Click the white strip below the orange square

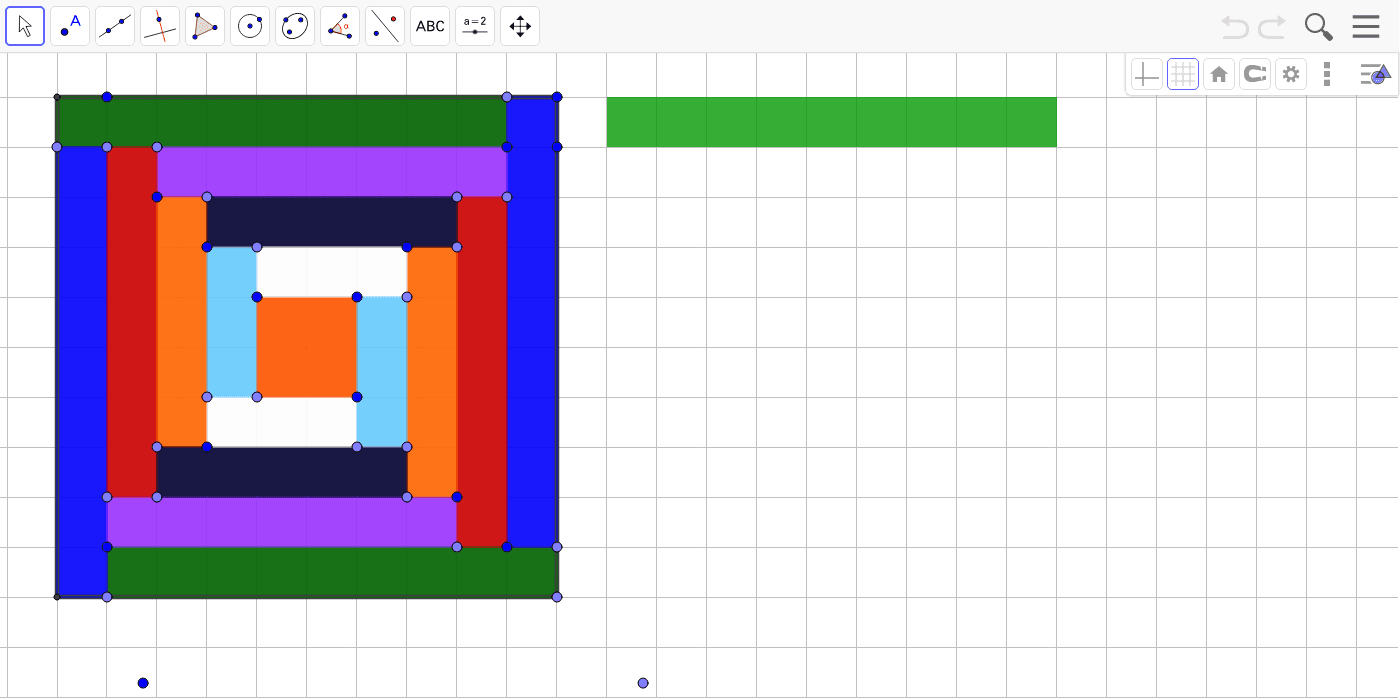coord(282,422)
